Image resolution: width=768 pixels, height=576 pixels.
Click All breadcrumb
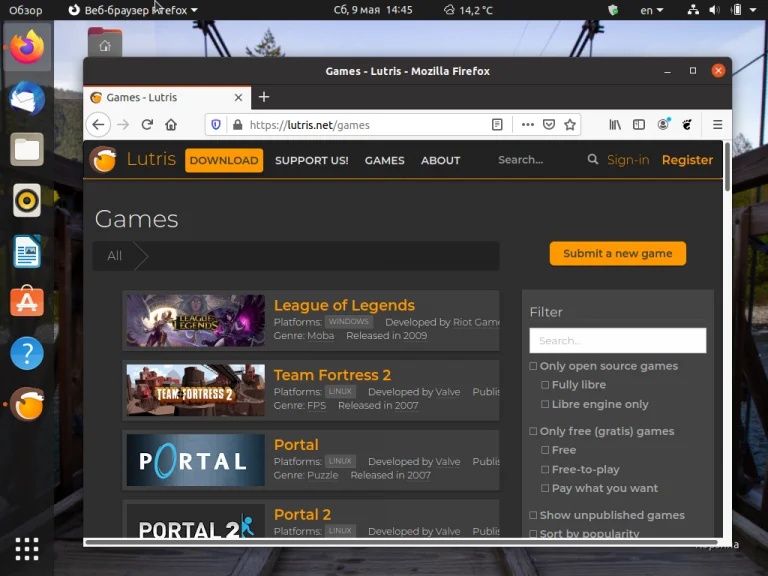[x=114, y=256]
